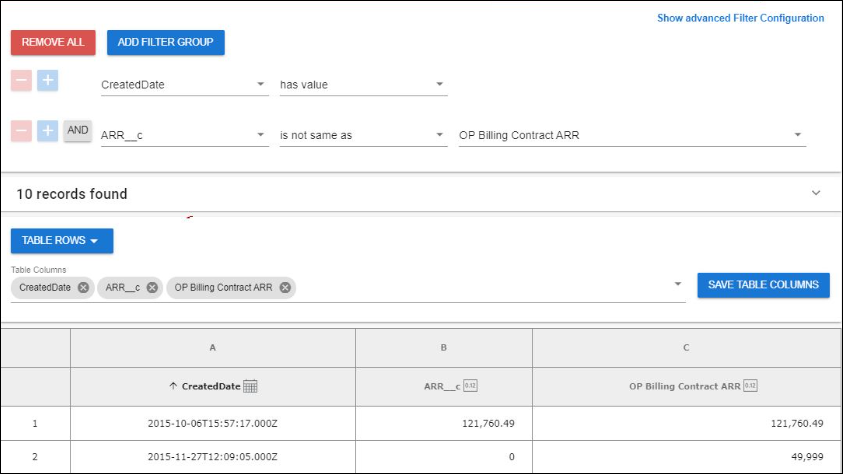This screenshot has height=474, width=843.
Task: Select column C header
Action: [686, 348]
